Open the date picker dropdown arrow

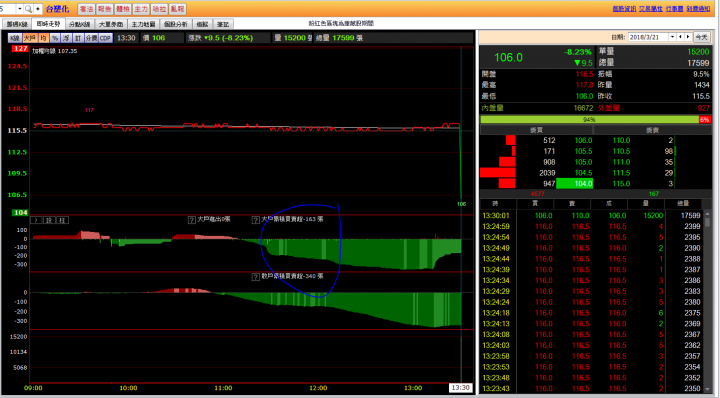pyautogui.click(x=672, y=37)
